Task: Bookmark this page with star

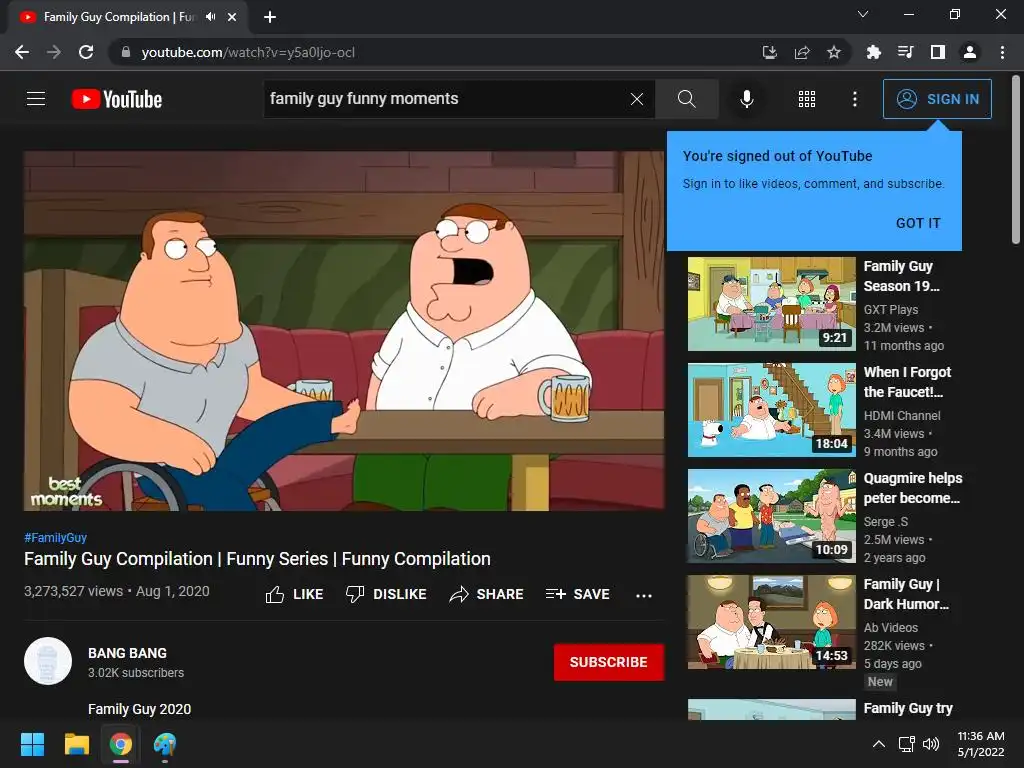Action: (834, 52)
